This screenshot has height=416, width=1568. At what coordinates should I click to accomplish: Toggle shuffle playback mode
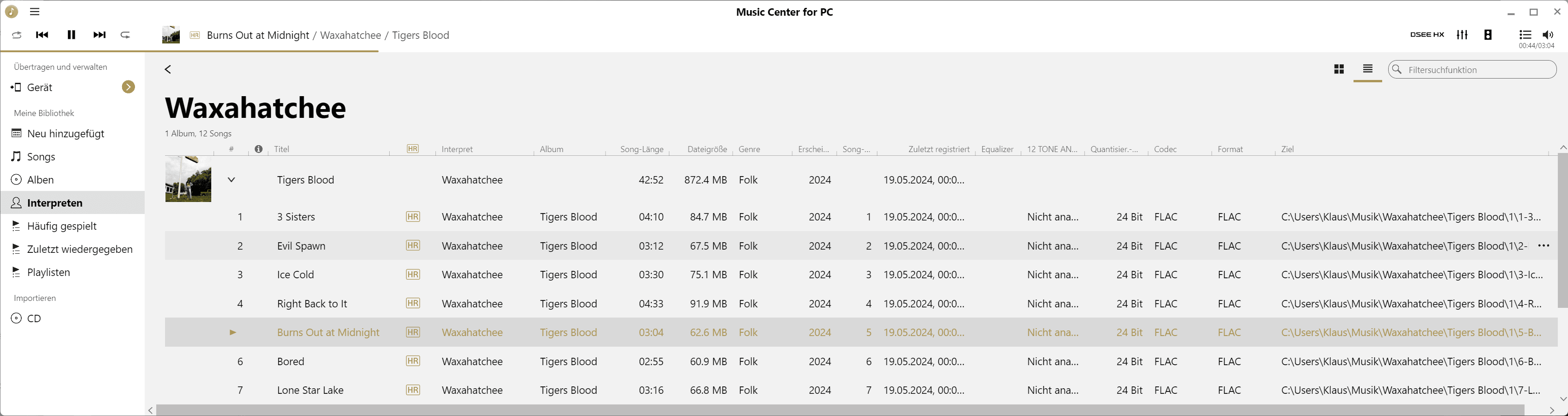click(x=17, y=35)
